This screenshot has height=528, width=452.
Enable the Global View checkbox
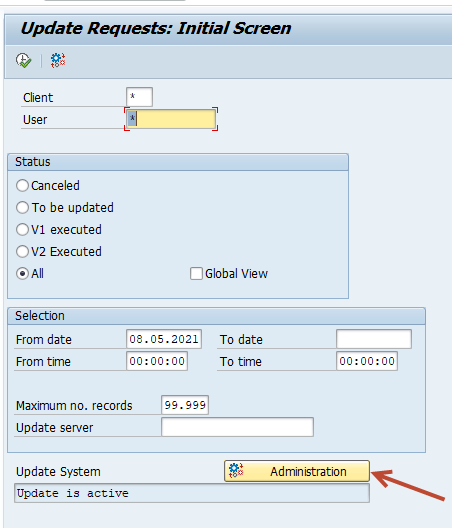(196, 273)
